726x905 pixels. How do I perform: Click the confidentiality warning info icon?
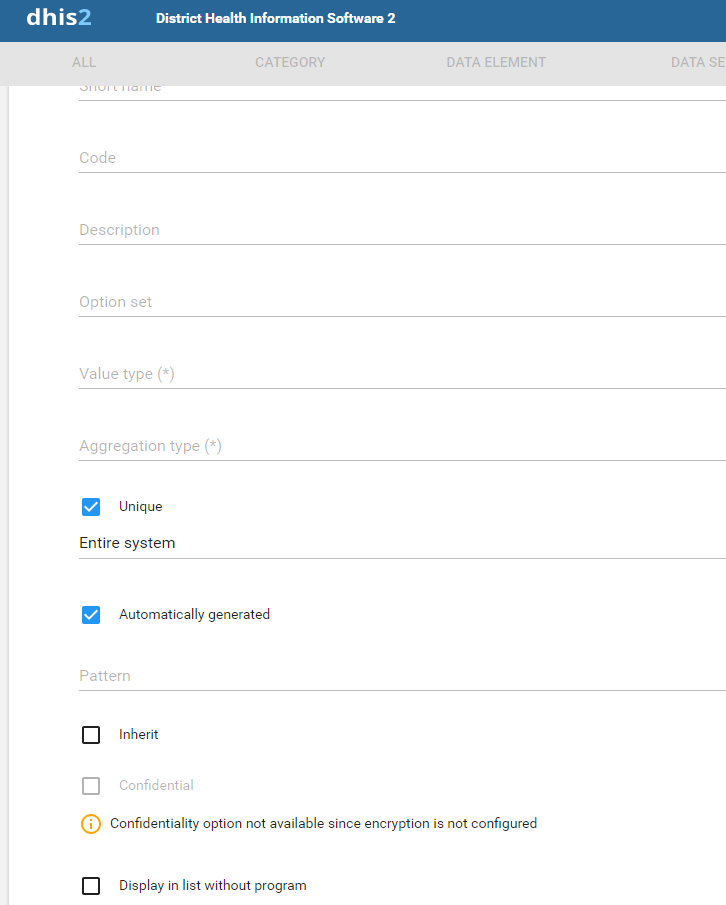[91, 824]
